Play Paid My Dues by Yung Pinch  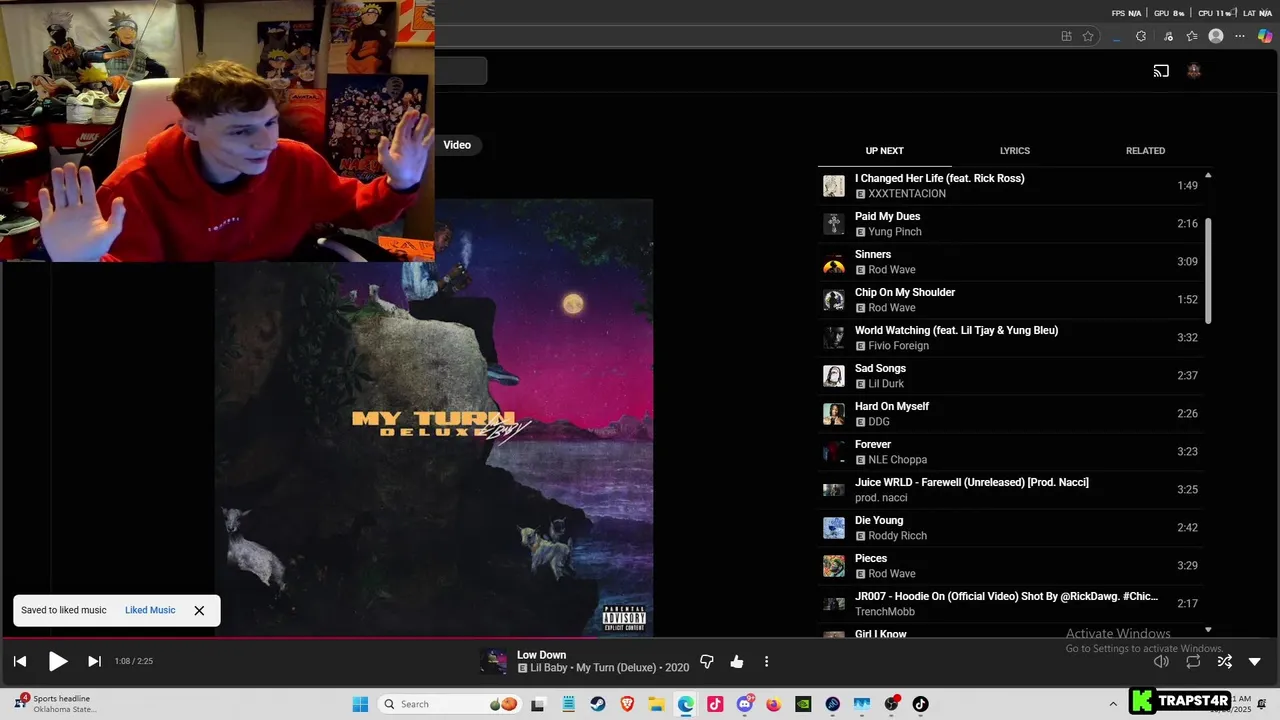point(1010,224)
